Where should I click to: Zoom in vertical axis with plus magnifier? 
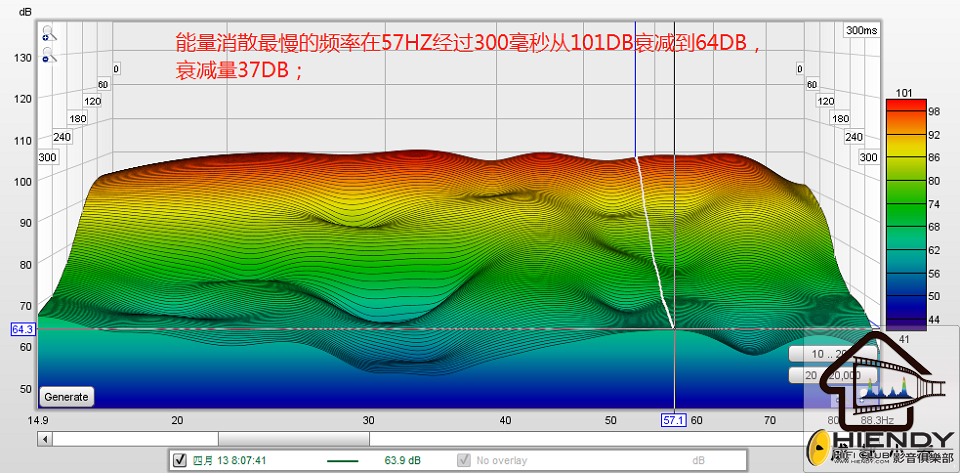pos(48,33)
